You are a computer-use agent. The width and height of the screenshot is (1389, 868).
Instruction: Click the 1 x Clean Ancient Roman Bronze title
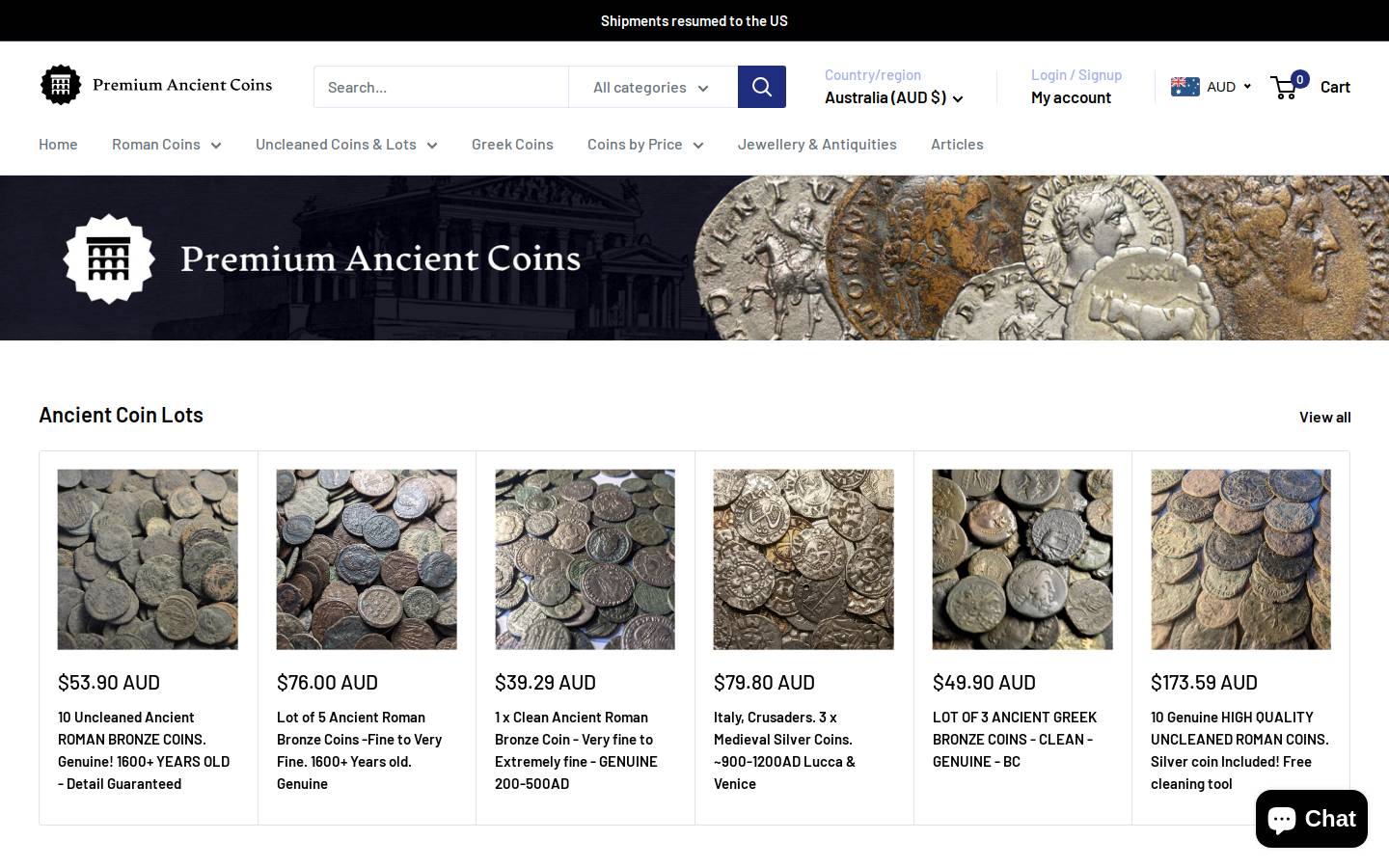point(576,750)
